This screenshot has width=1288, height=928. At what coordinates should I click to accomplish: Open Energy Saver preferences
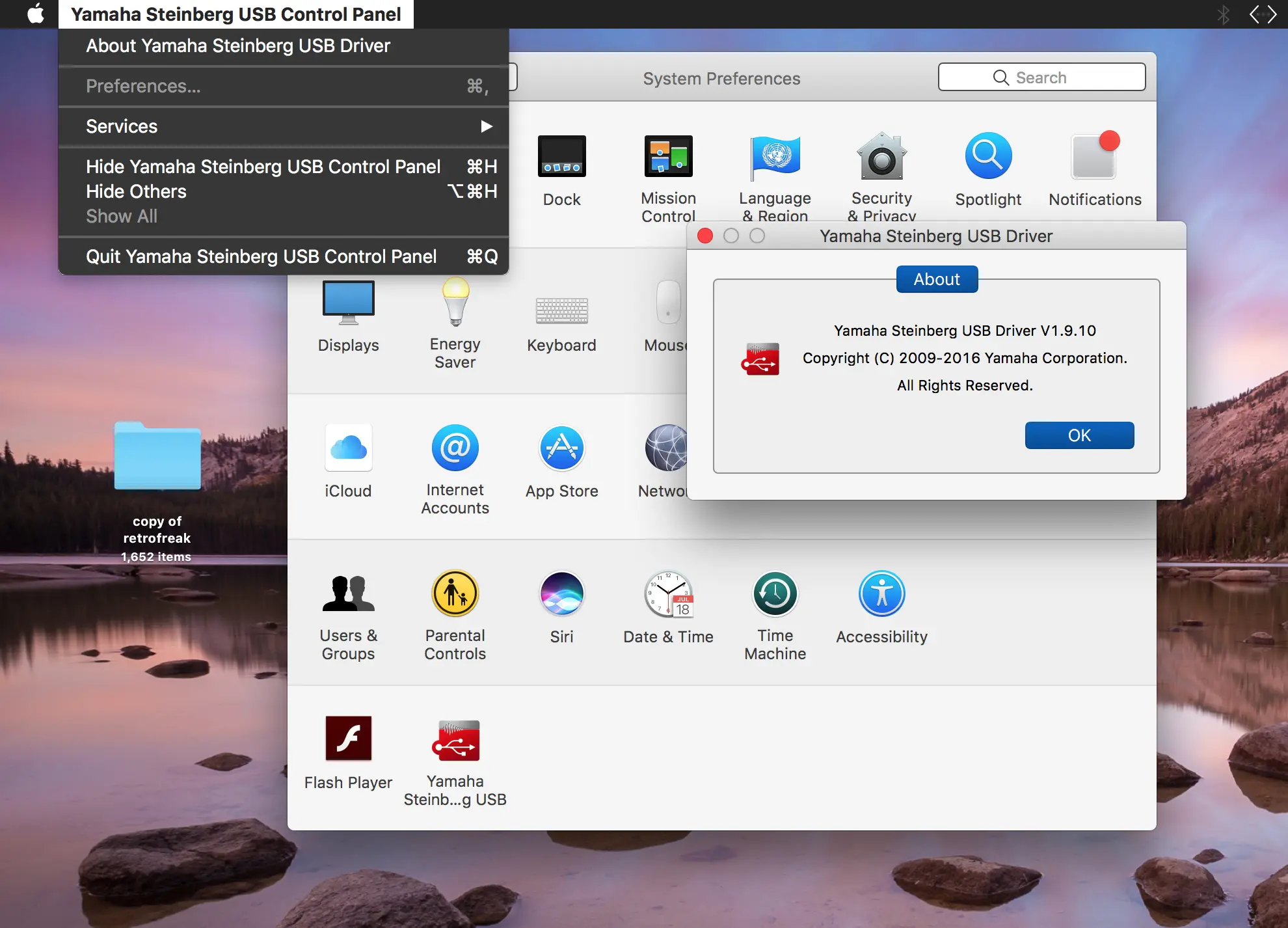(x=455, y=302)
